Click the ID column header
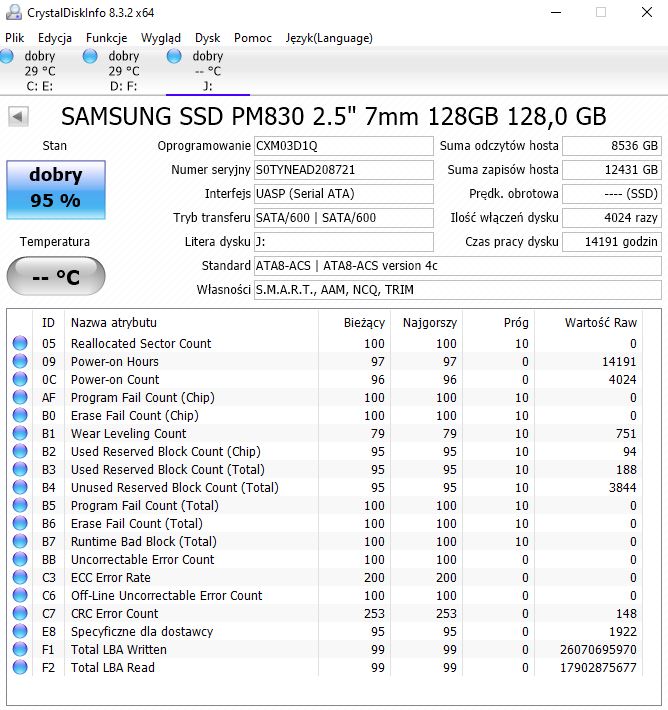This screenshot has height=710, width=668. pos(48,323)
